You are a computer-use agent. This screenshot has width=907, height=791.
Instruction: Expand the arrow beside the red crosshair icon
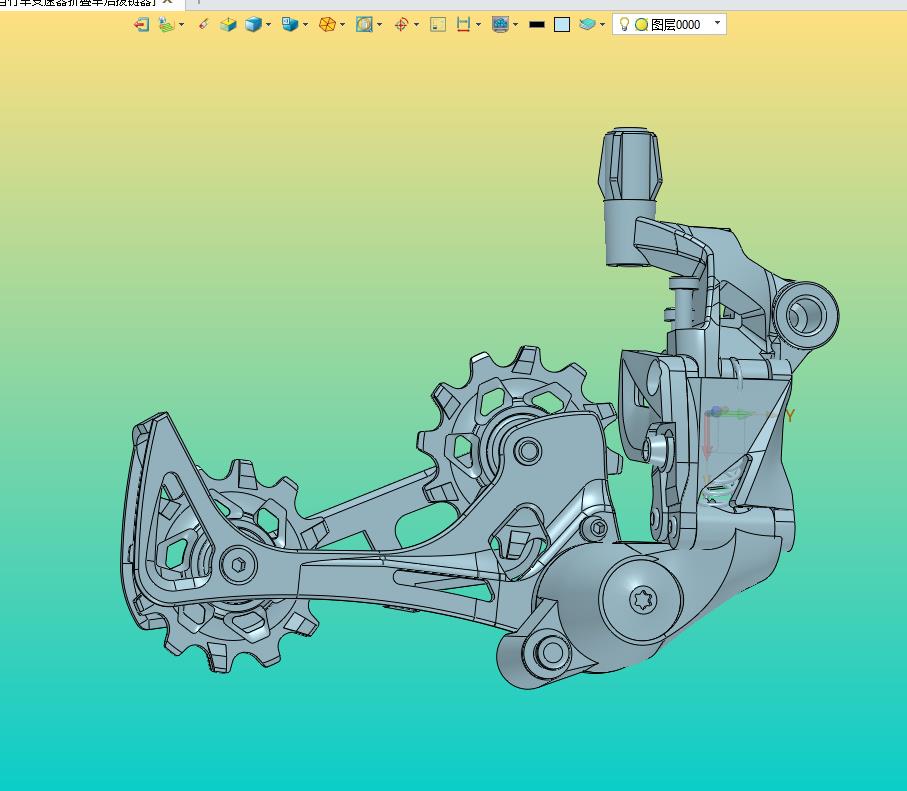point(416,25)
